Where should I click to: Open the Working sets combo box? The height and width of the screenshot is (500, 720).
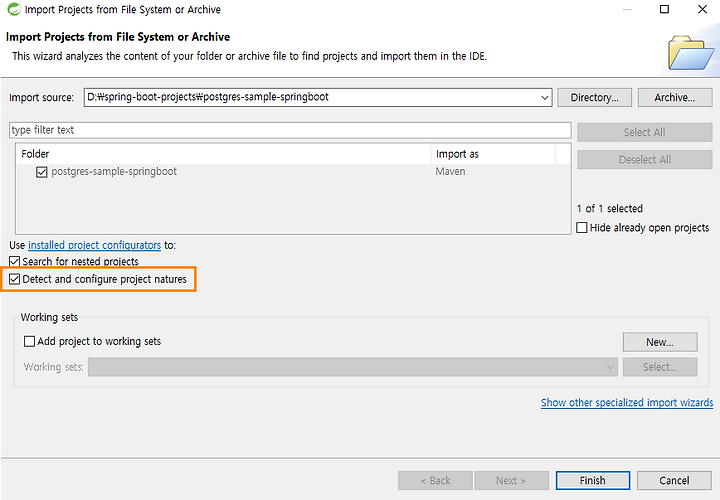[353, 367]
